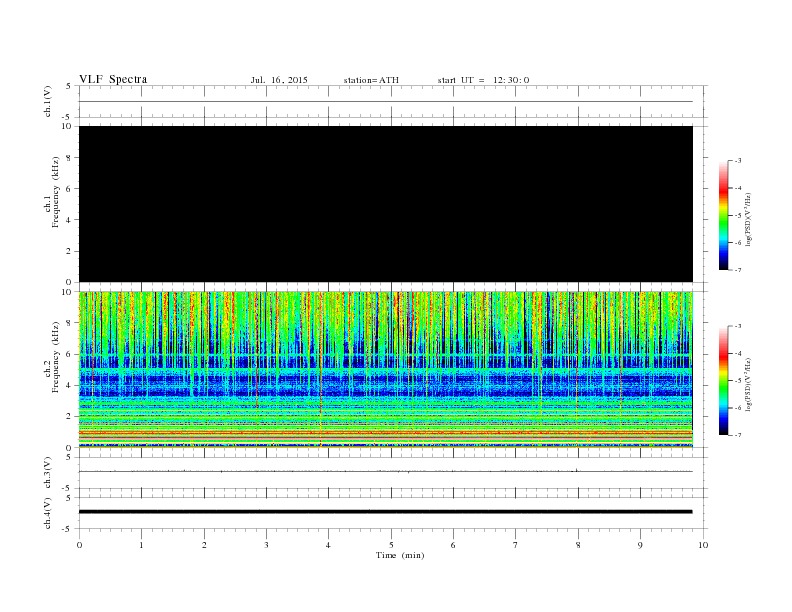This screenshot has height=612, width=792.
Task: Click the "ch.1 Frequency (kHz)" axis label
Action: click(51, 192)
